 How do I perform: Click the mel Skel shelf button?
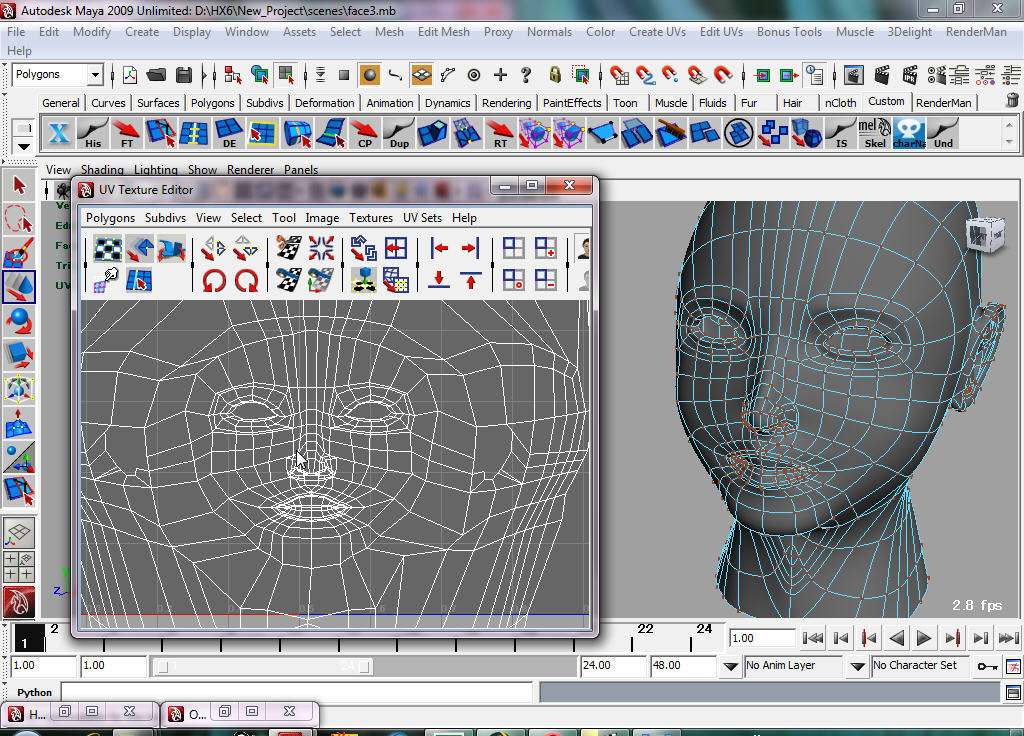click(874, 133)
